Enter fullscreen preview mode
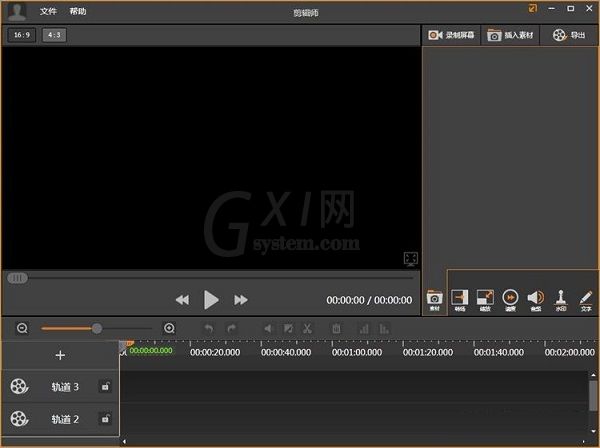 (x=411, y=259)
